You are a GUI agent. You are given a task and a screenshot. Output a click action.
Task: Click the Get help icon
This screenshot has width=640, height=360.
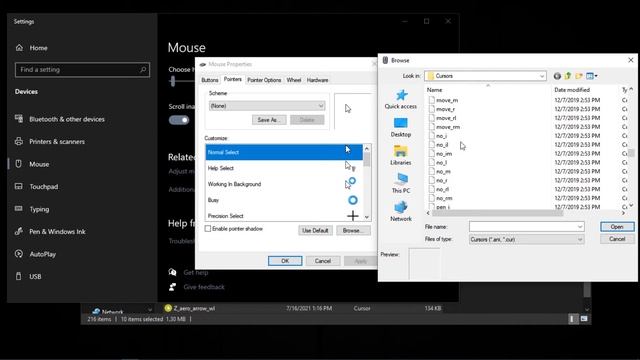tap(173, 272)
